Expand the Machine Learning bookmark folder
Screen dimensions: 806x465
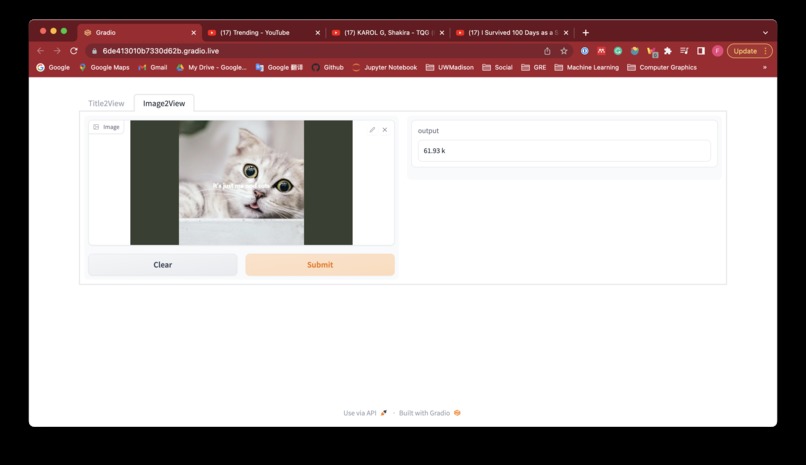coord(587,67)
